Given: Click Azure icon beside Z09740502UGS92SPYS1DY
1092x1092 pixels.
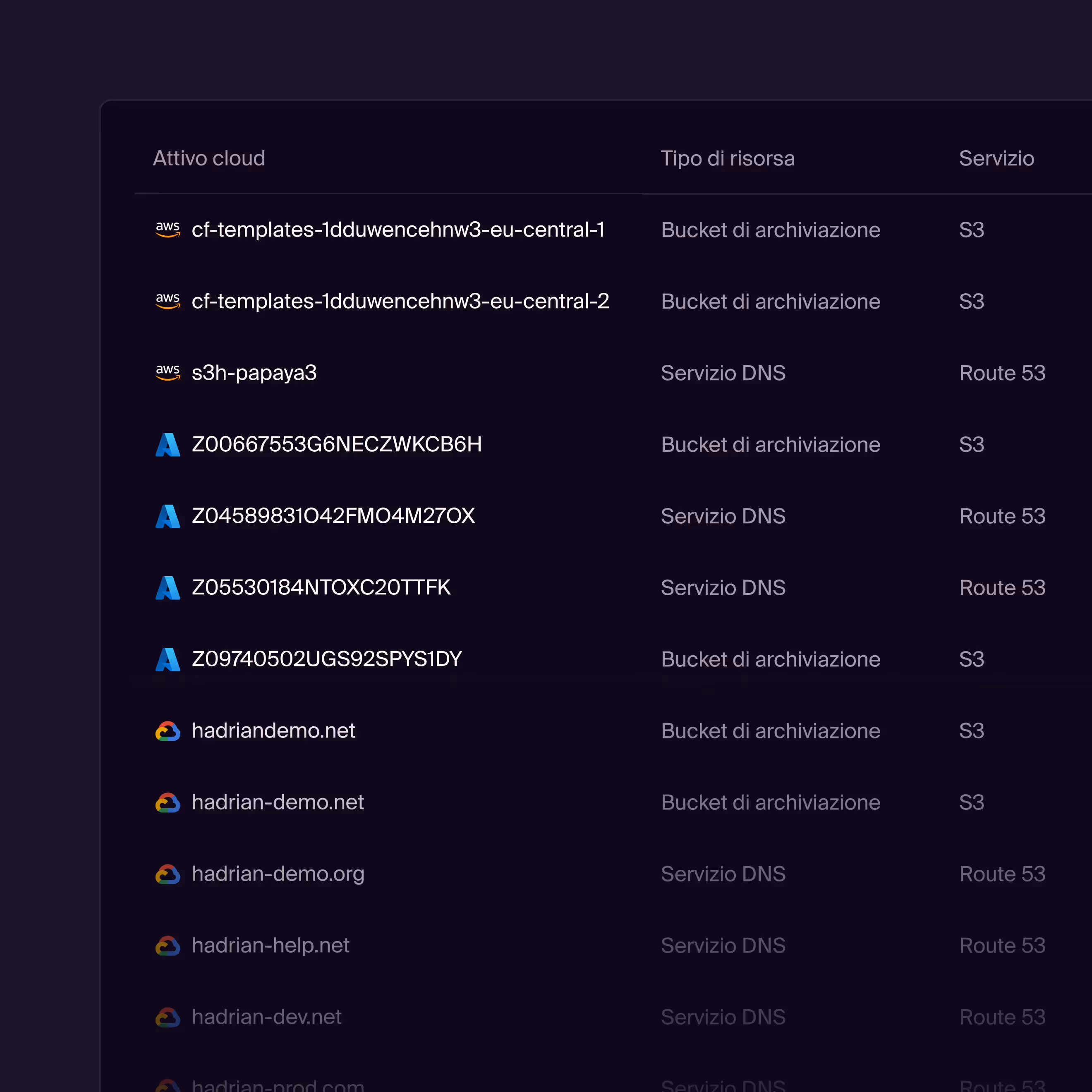Looking at the screenshot, I should [168, 659].
